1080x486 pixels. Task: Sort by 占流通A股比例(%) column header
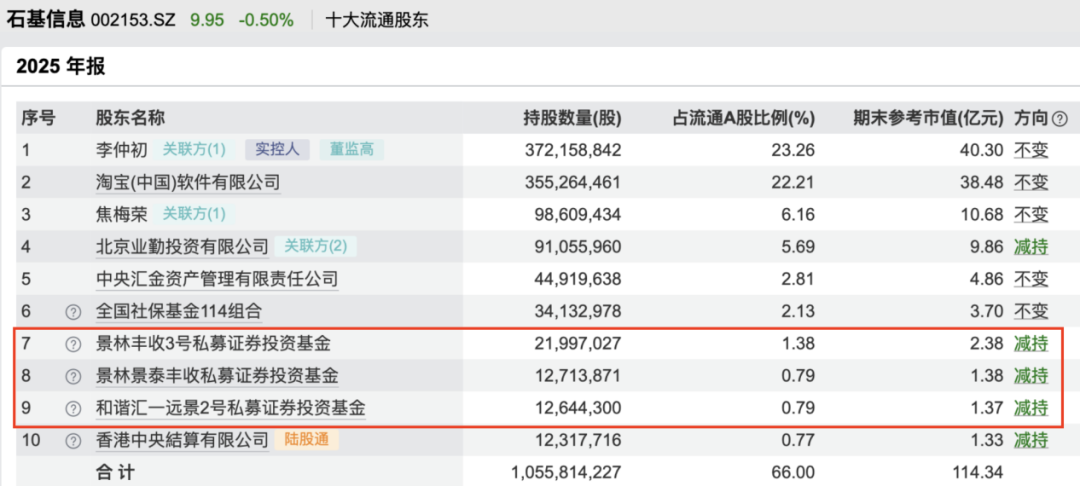click(x=743, y=118)
